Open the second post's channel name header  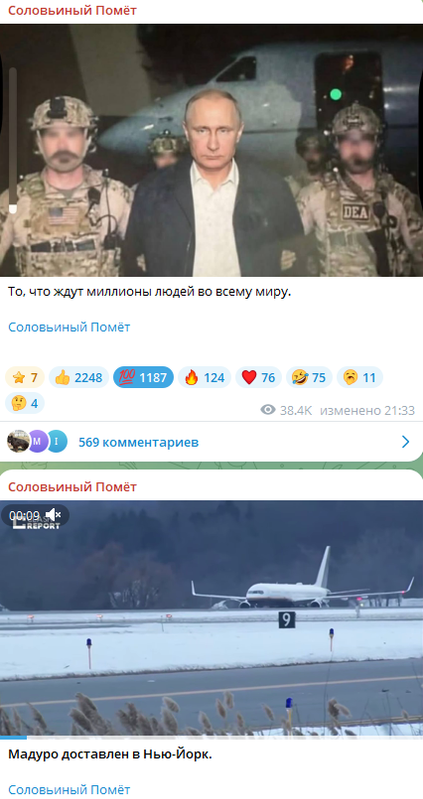tap(72, 487)
